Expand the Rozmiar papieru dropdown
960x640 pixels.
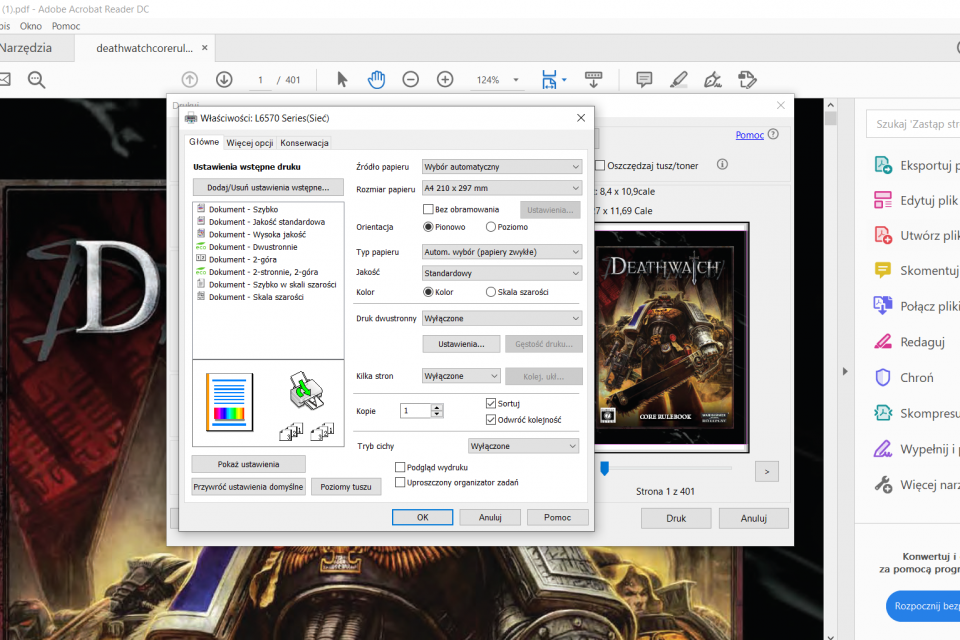pos(501,188)
